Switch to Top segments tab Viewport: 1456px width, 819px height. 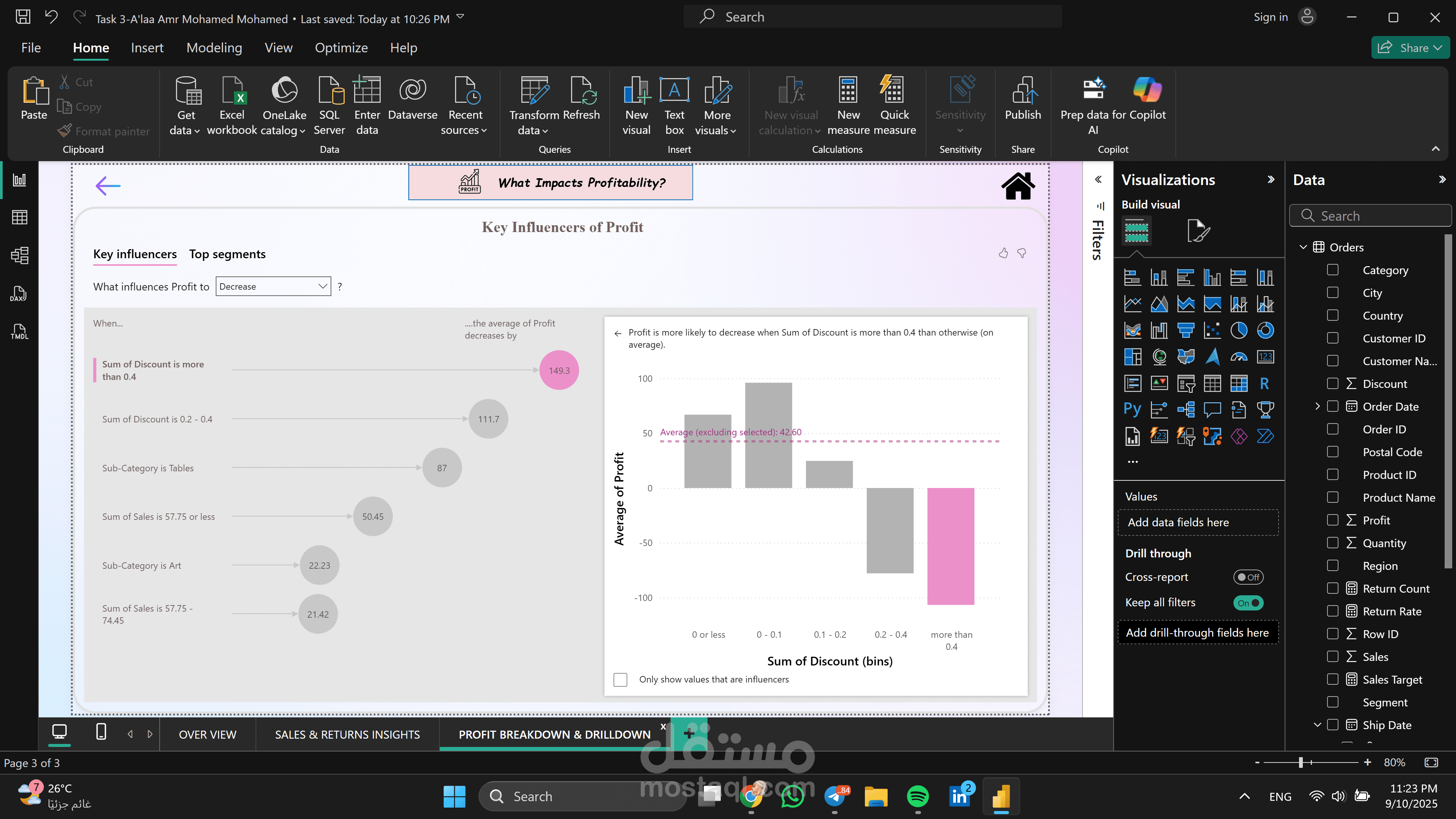tap(227, 254)
